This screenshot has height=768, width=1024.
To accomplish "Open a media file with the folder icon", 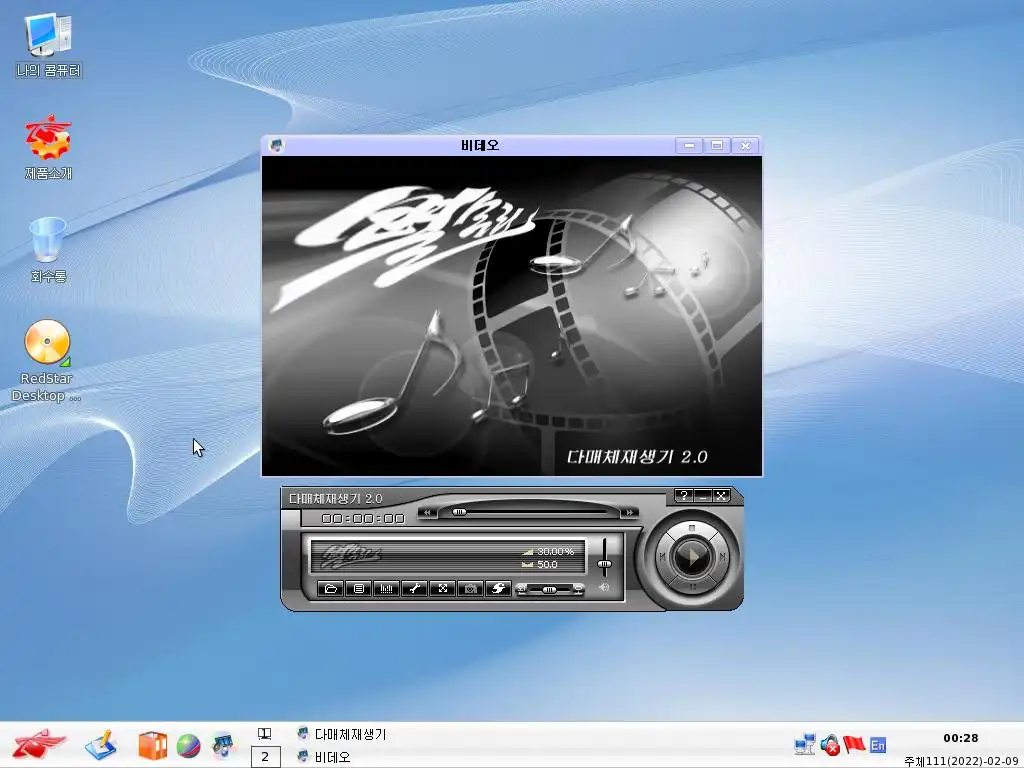I will point(330,588).
